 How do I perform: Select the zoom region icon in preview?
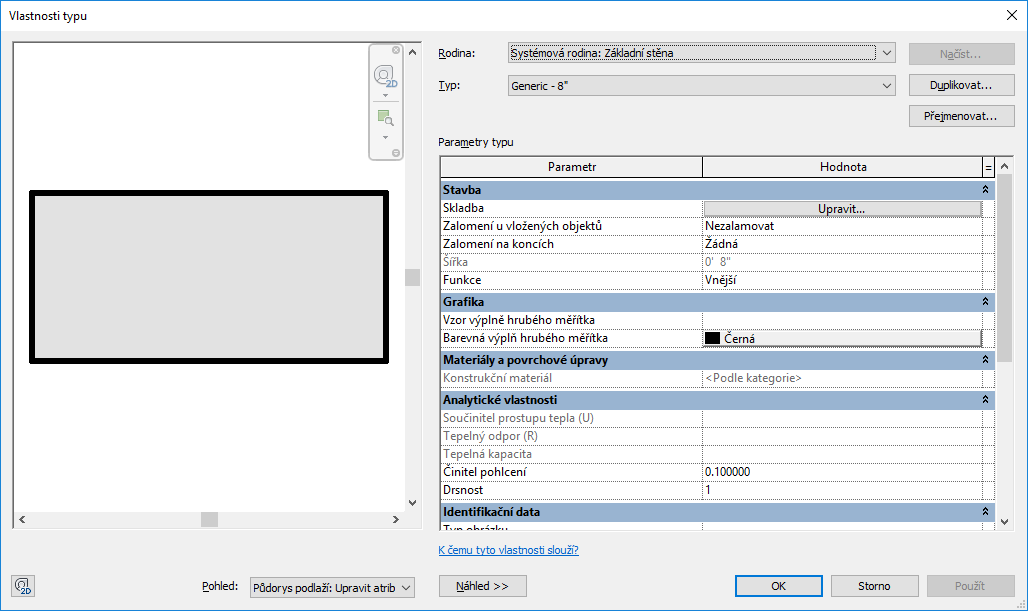pyautogui.click(x=386, y=118)
